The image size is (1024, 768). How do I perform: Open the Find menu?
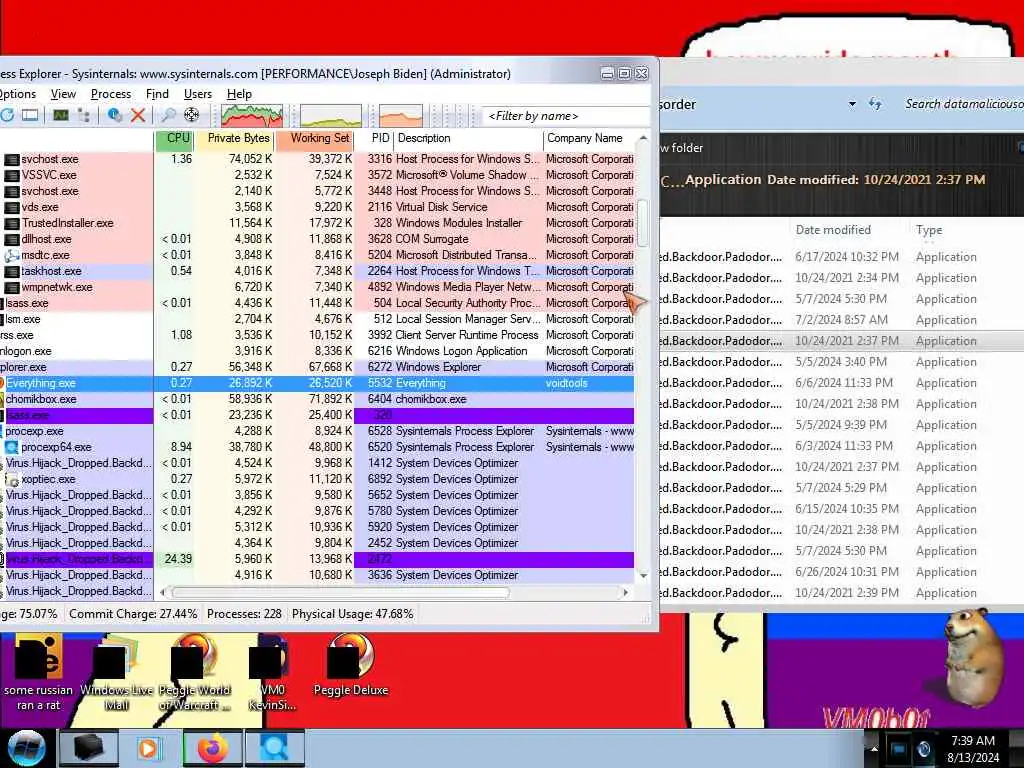click(x=157, y=94)
